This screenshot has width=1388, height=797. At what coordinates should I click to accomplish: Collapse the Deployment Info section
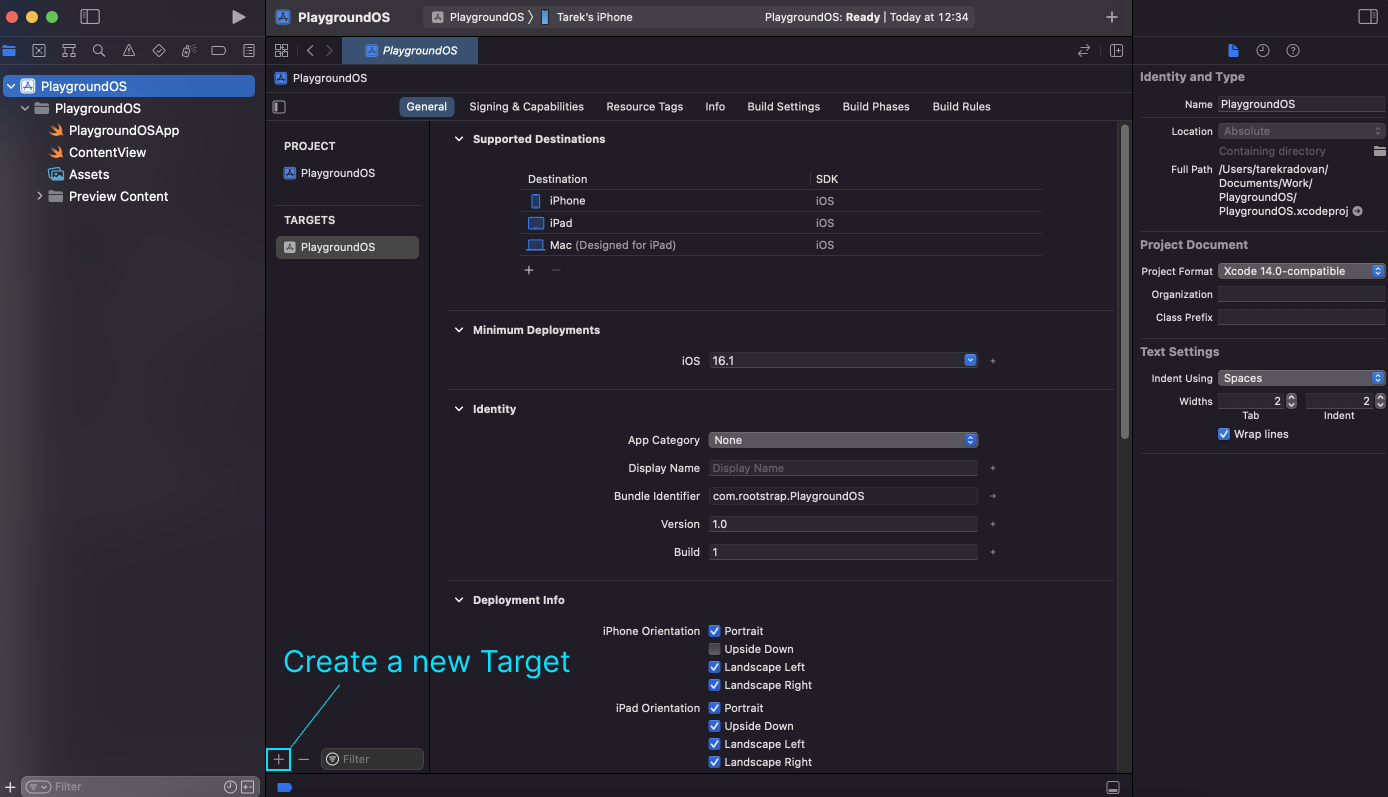[x=460, y=600]
